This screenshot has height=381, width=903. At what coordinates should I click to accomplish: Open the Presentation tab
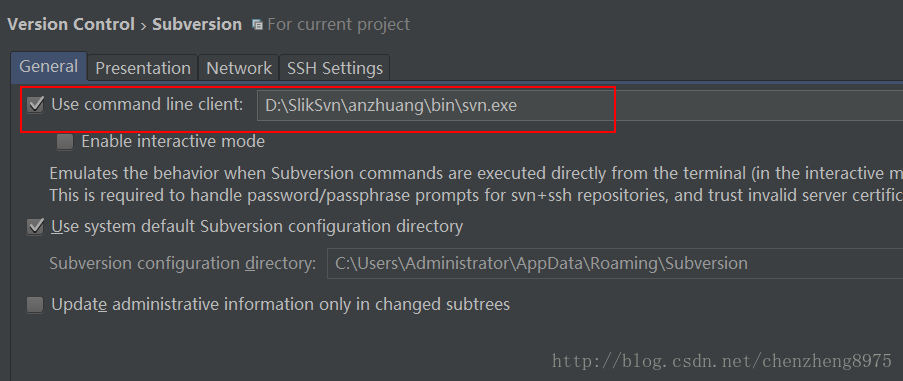click(143, 68)
